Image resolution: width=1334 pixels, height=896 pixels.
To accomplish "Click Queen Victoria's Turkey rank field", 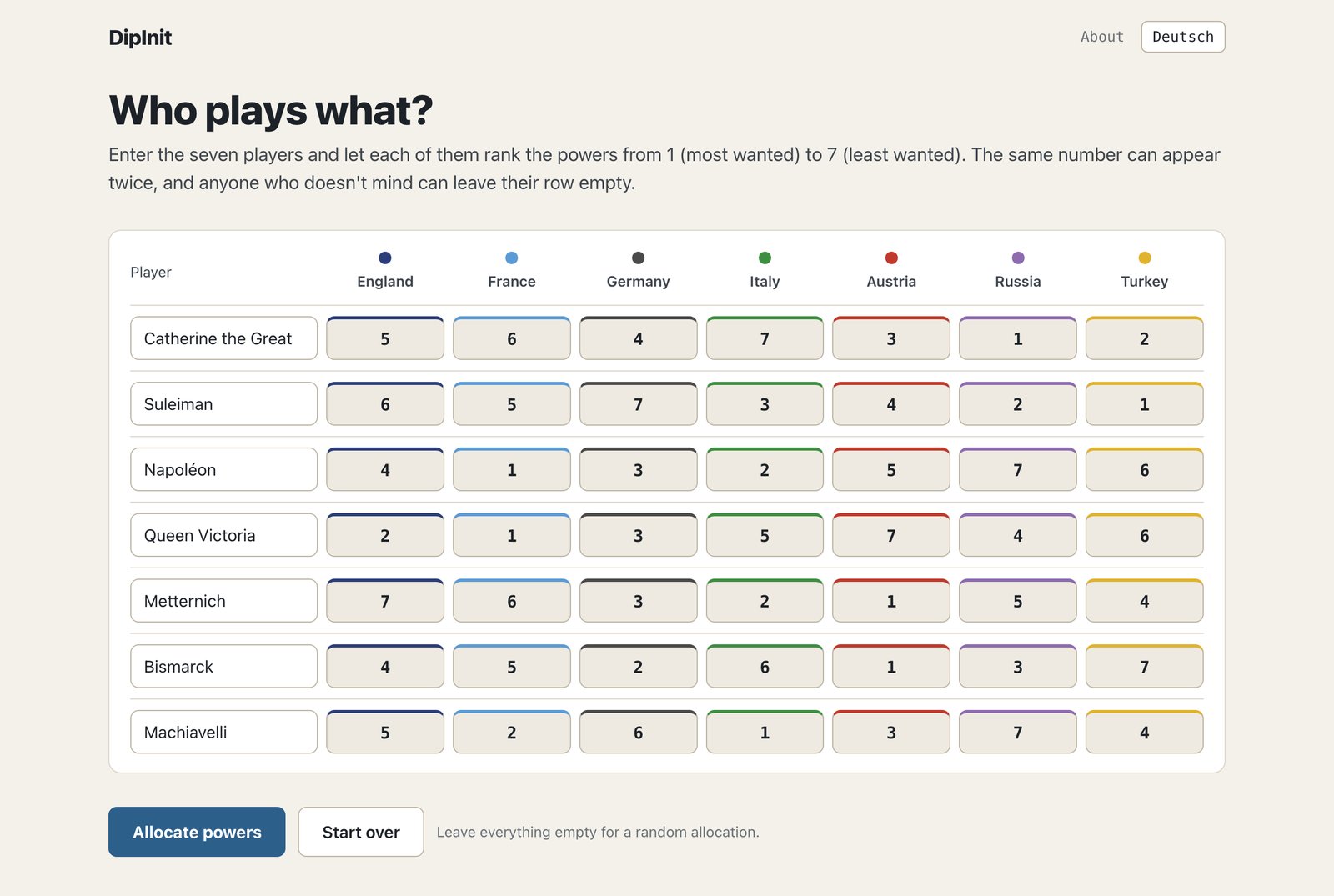I will [1145, 535].
